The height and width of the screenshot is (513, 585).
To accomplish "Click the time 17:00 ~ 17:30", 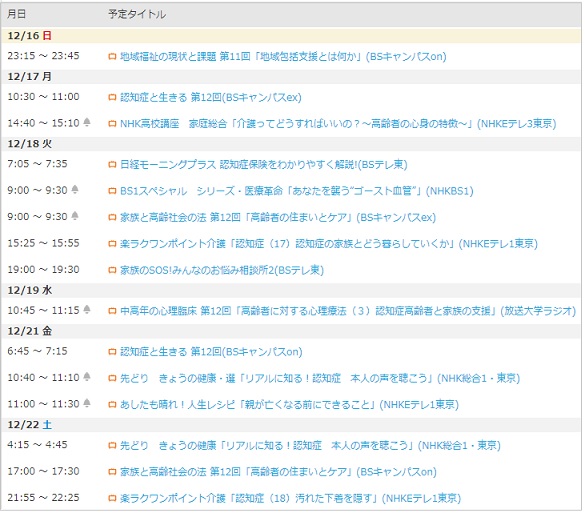I will (x=43, y=471).
